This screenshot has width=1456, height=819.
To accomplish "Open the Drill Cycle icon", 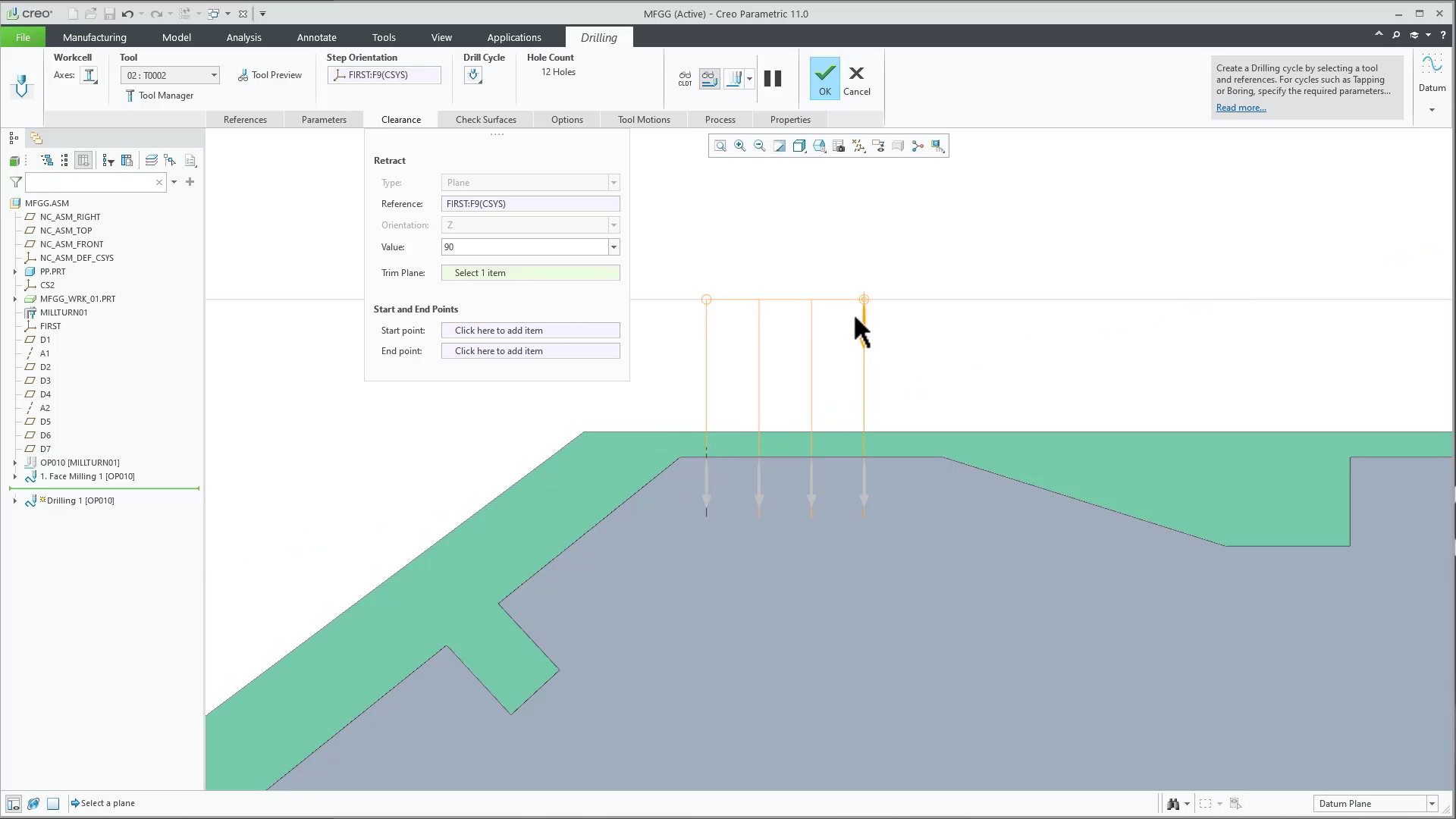I will pos(473,75).
